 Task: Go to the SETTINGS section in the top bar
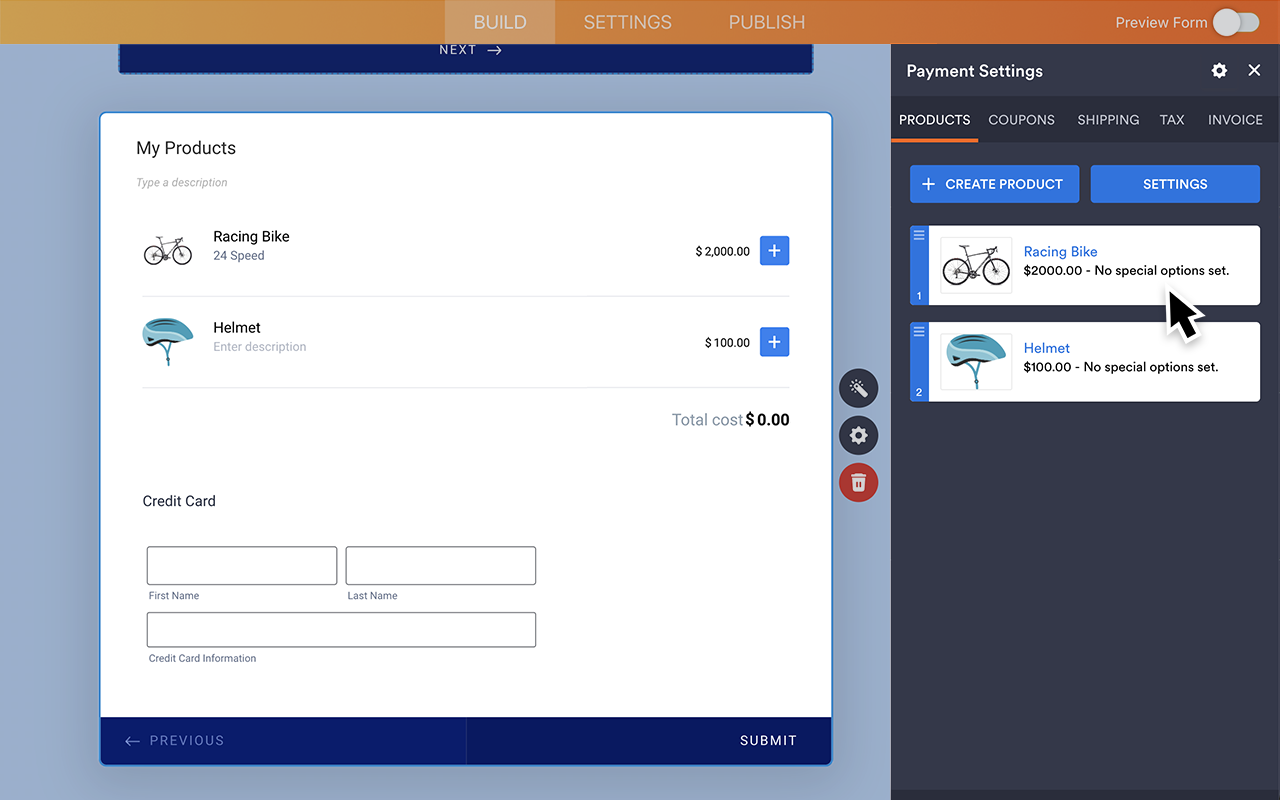627,21
